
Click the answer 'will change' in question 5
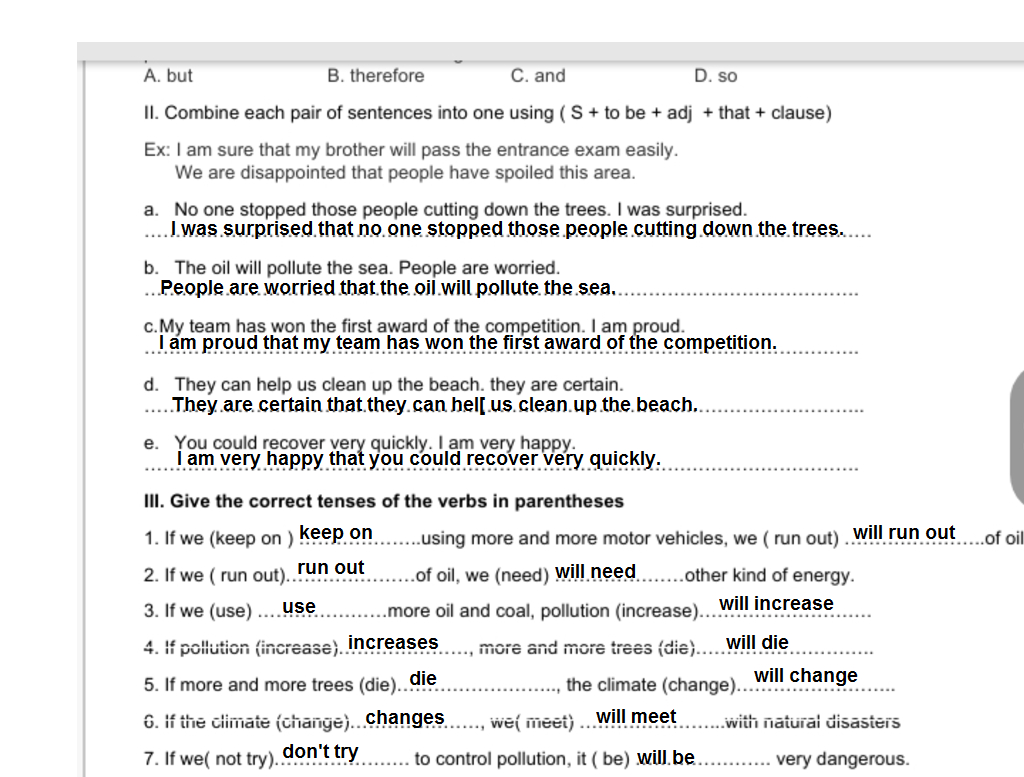pos(805,675)
